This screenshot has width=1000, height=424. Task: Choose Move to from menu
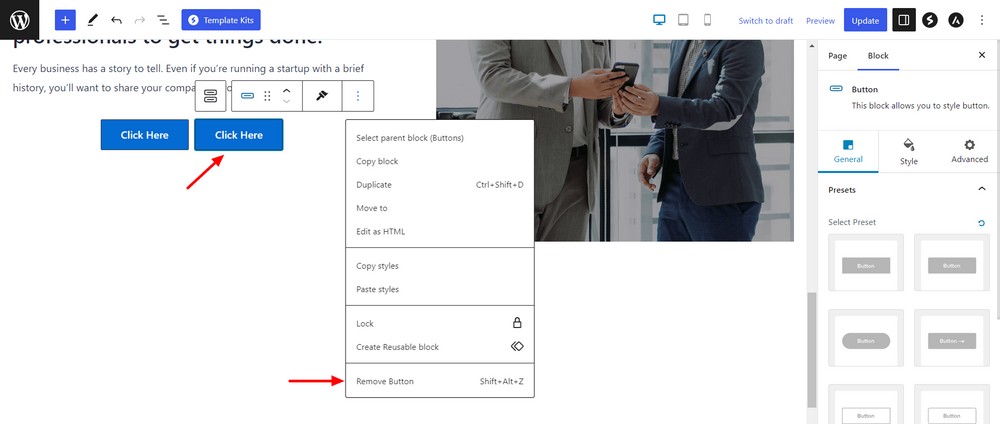point(440,208)
